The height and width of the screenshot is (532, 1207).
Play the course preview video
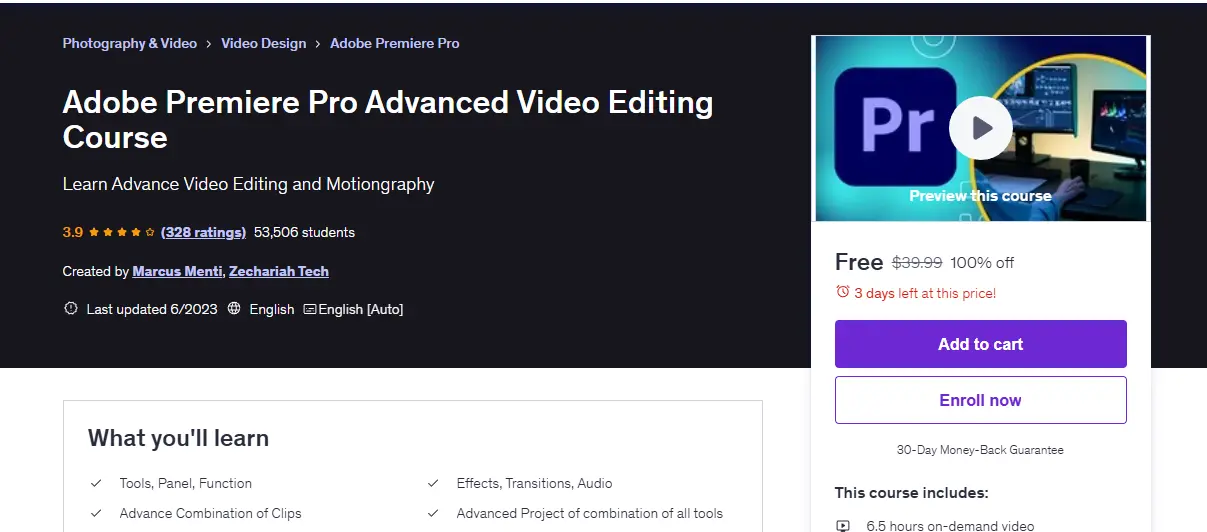(980, 128)
